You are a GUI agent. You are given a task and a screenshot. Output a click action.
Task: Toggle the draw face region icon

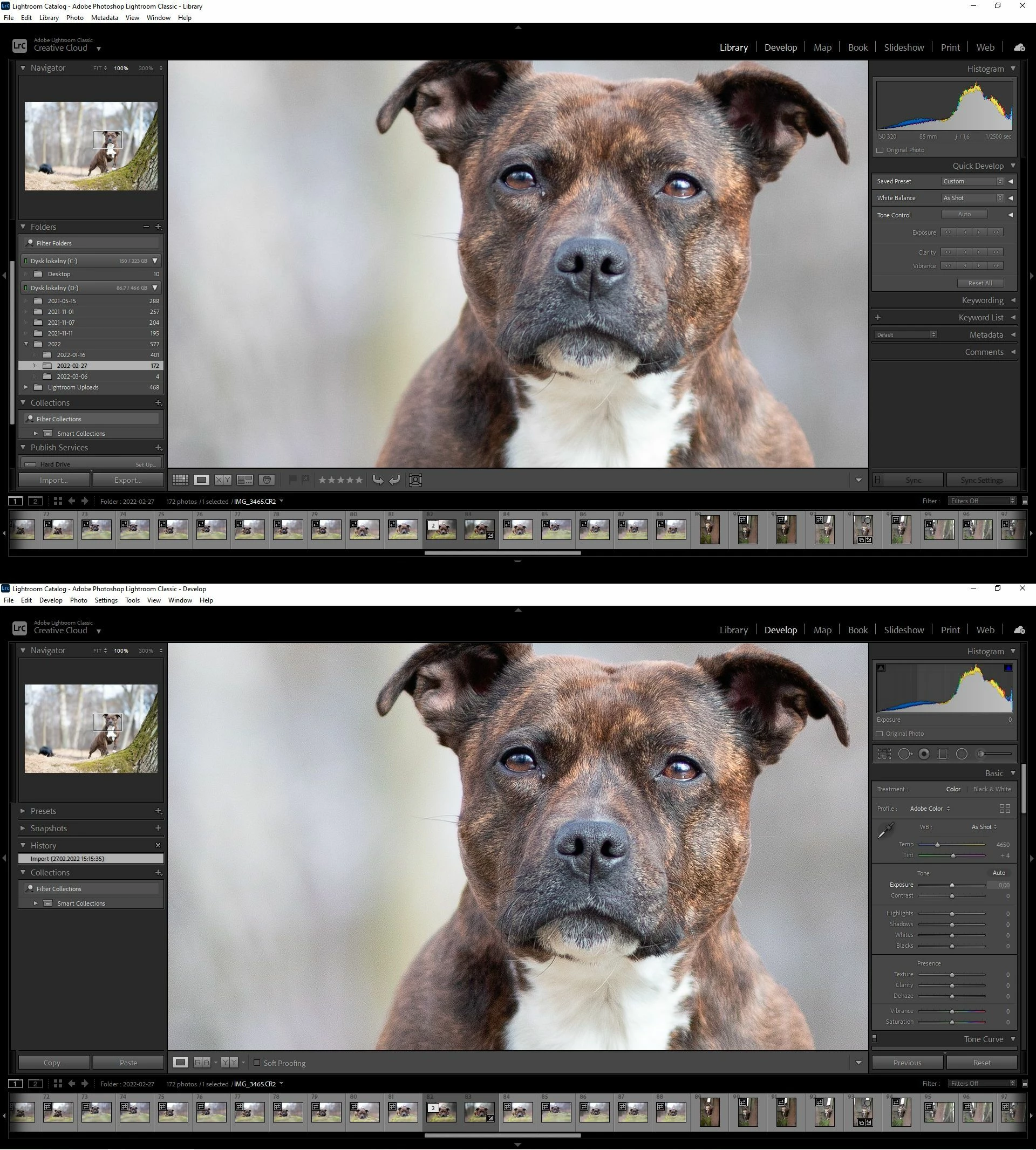pos(415,480)
